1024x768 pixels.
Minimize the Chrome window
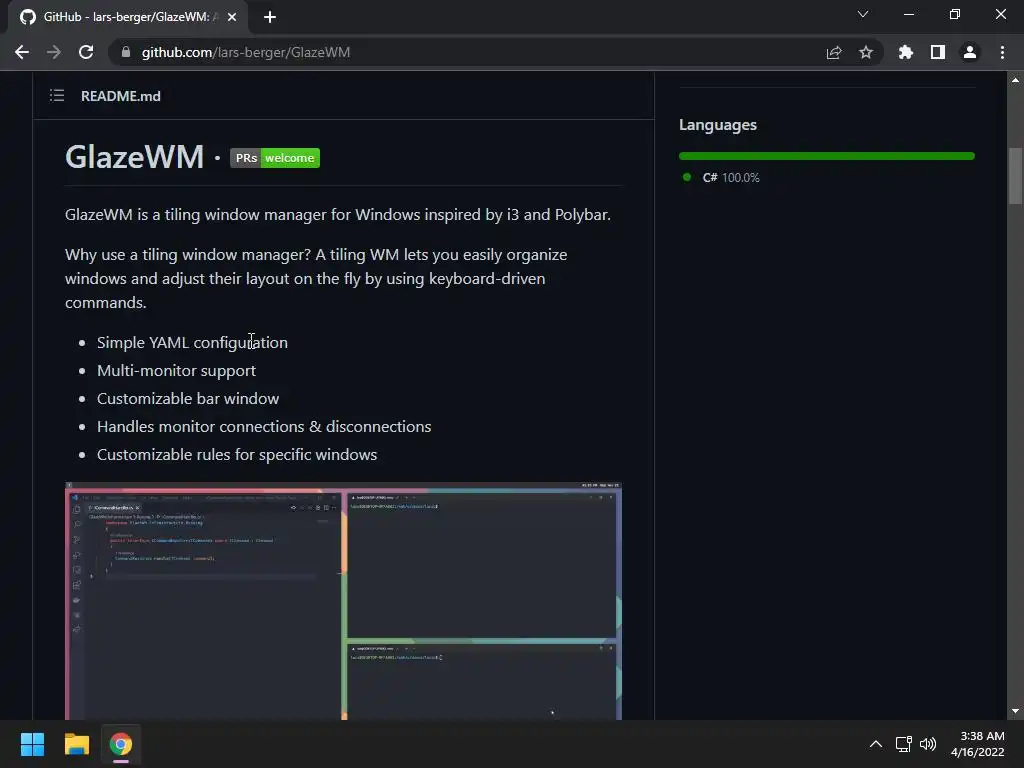[x=908, y=14]
